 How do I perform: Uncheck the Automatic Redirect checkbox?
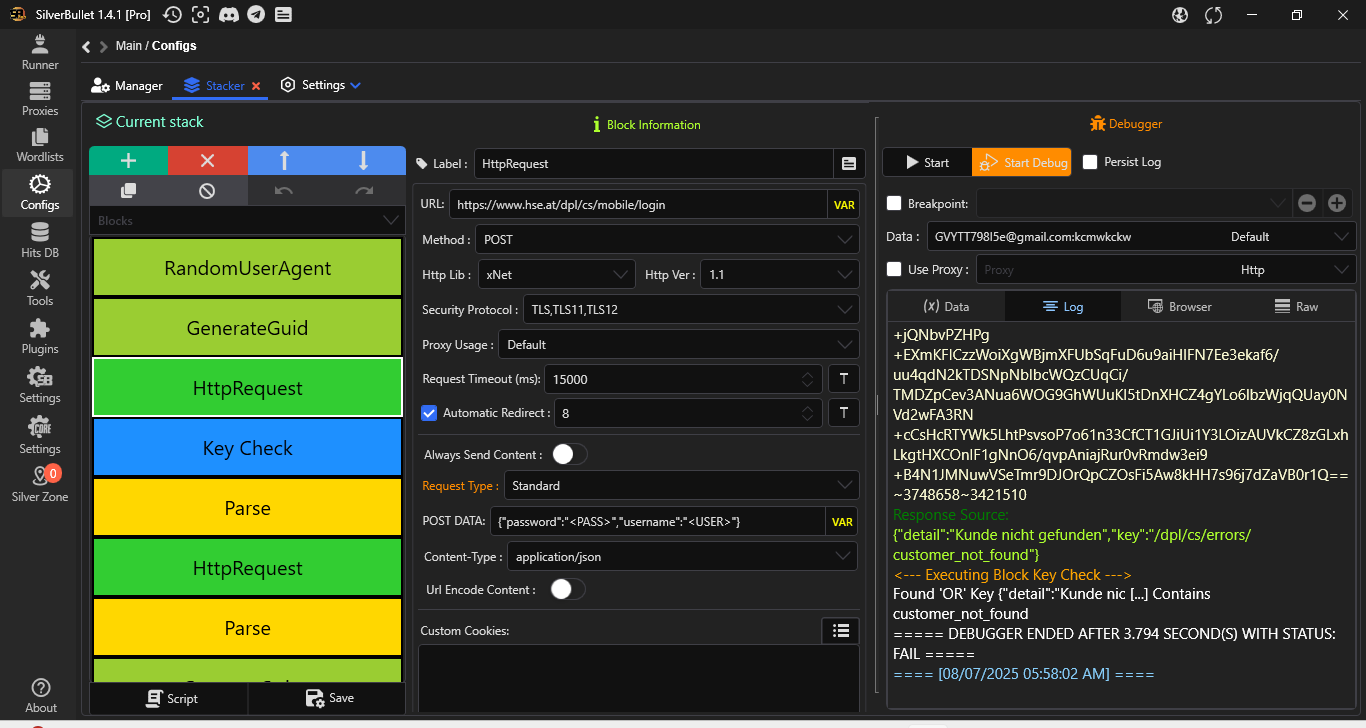429,413
